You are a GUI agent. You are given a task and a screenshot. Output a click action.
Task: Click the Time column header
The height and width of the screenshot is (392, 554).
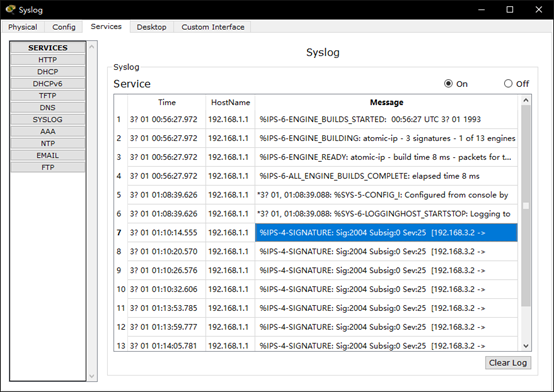click(x=167, y=102)
